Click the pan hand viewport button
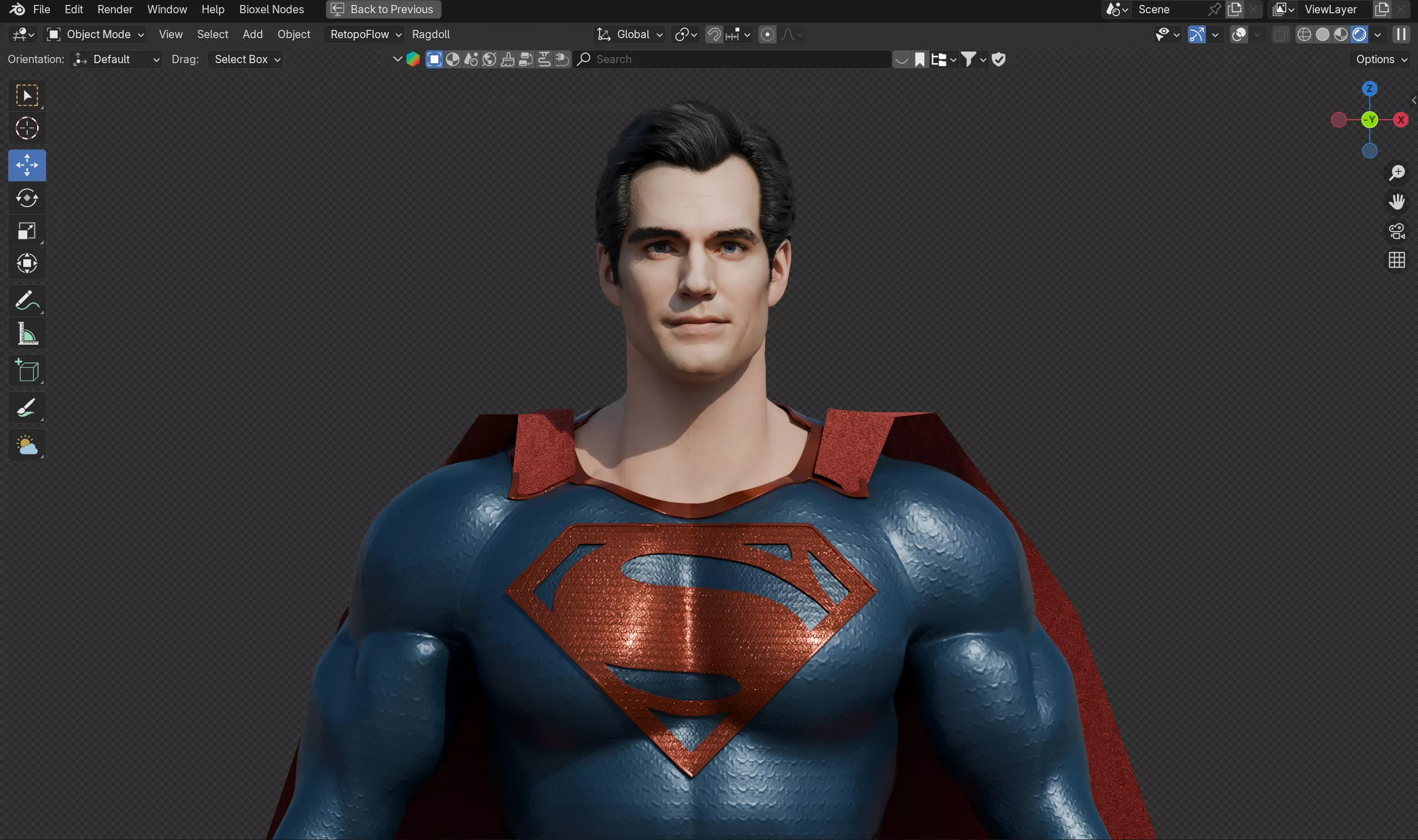 coord(1396,202)
